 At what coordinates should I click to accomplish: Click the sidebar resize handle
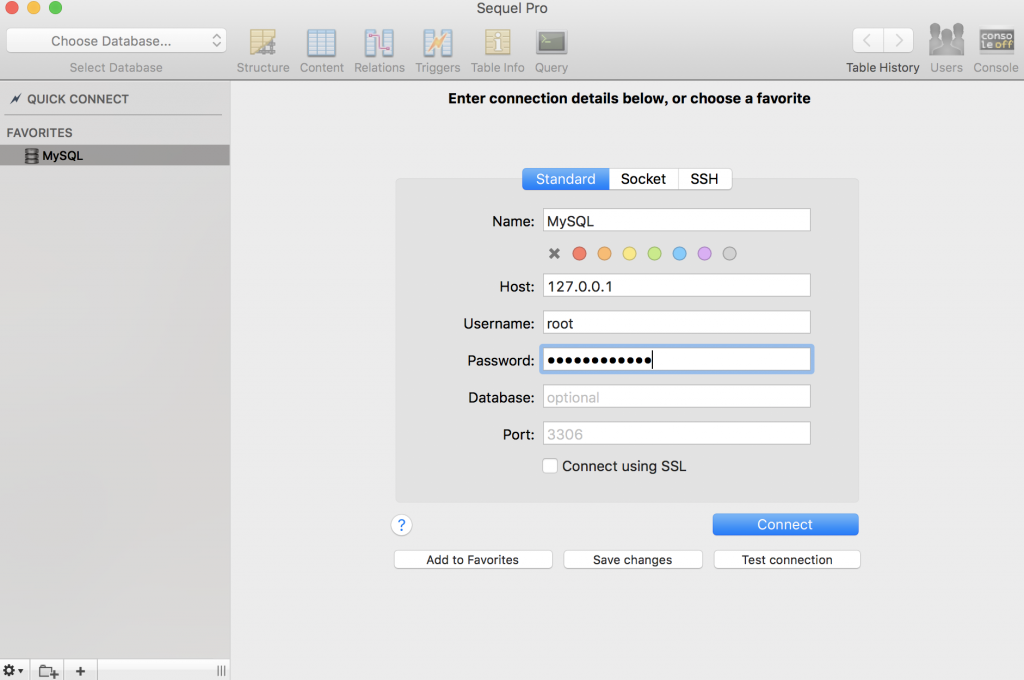[221, 671]
